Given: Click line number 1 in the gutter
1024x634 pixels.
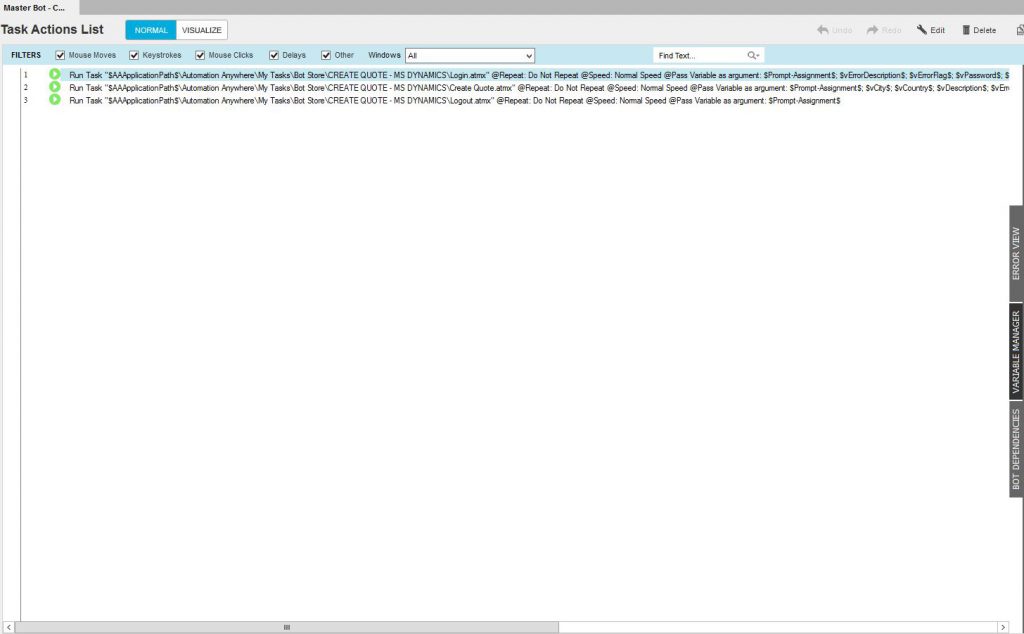Looking at the screenshot, I should point(26,75).
